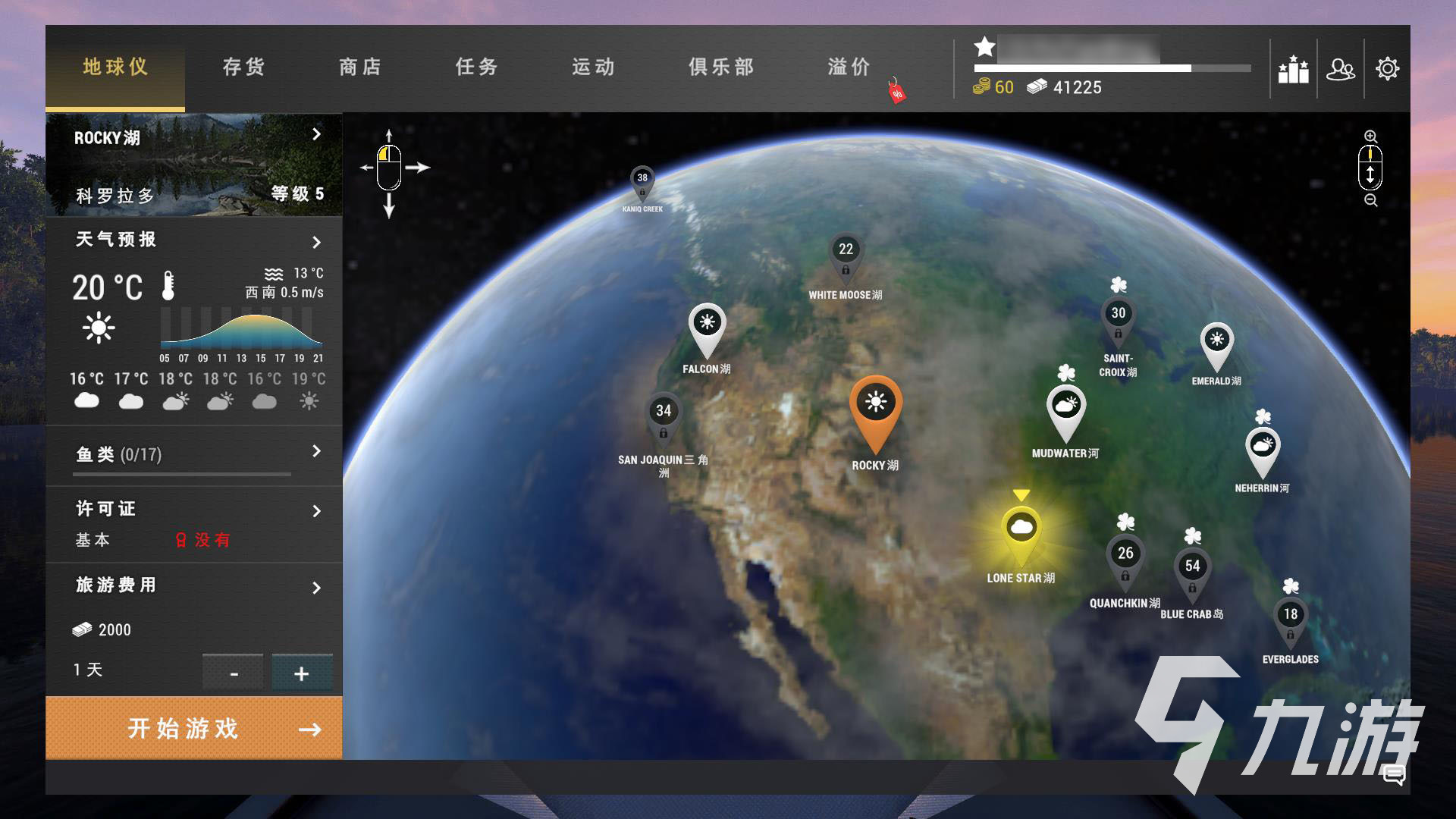Open the 溢价 tab
This screenshot has width=1456, height=819.
click(849, 67)
